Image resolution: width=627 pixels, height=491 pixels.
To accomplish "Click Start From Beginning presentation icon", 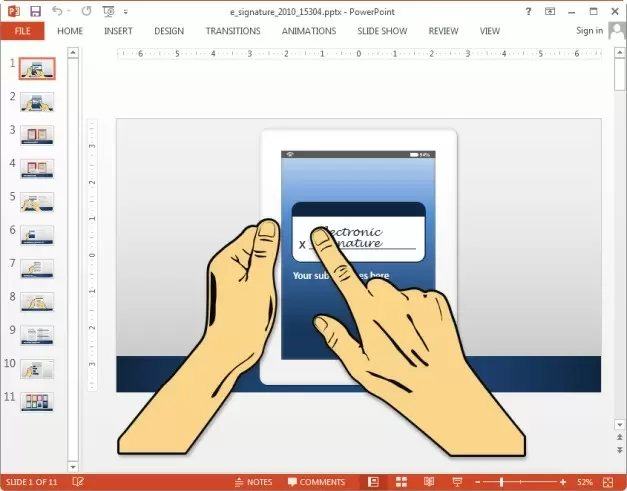I will (x=107, y=11).
